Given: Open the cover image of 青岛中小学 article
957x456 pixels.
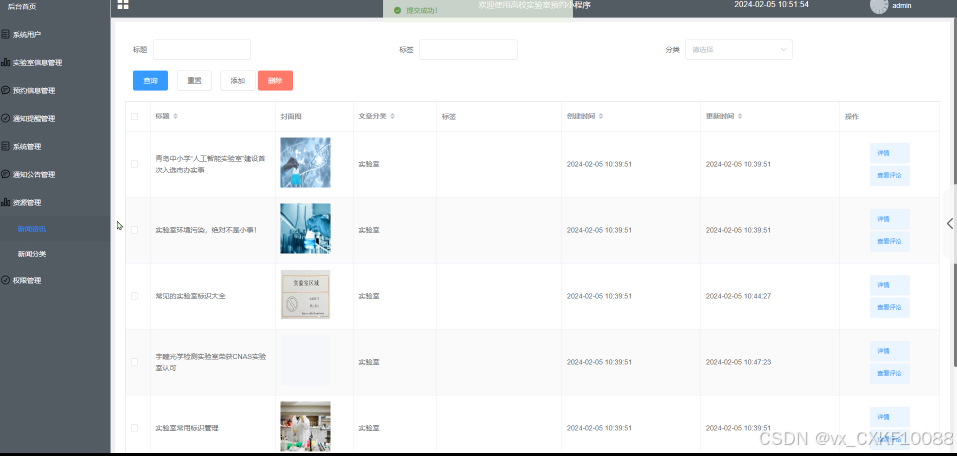Looking at the screenshot, I should click(x=305, y=162).
